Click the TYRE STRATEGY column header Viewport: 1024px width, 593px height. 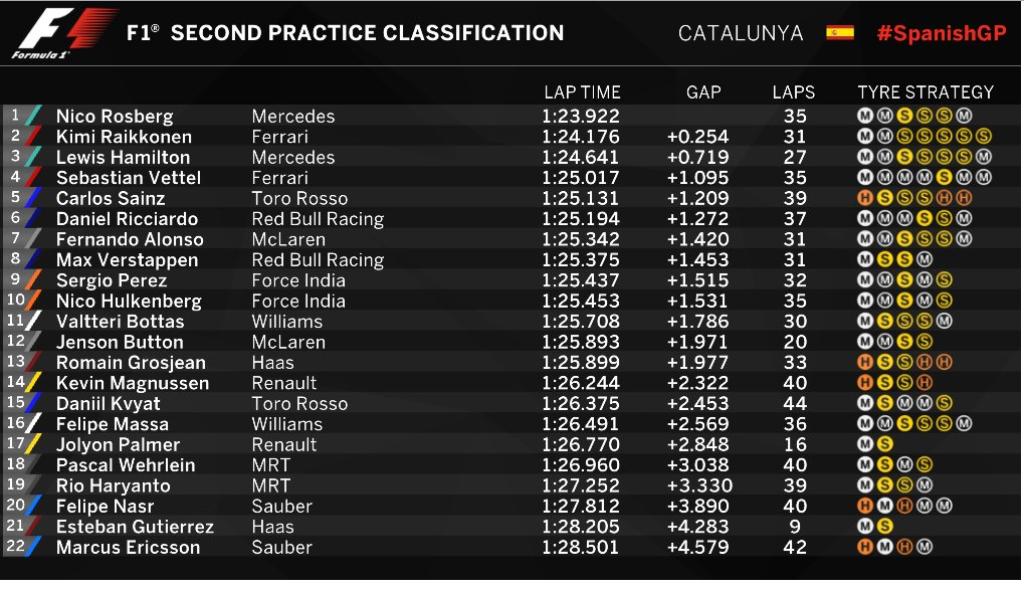click(925, 92)
